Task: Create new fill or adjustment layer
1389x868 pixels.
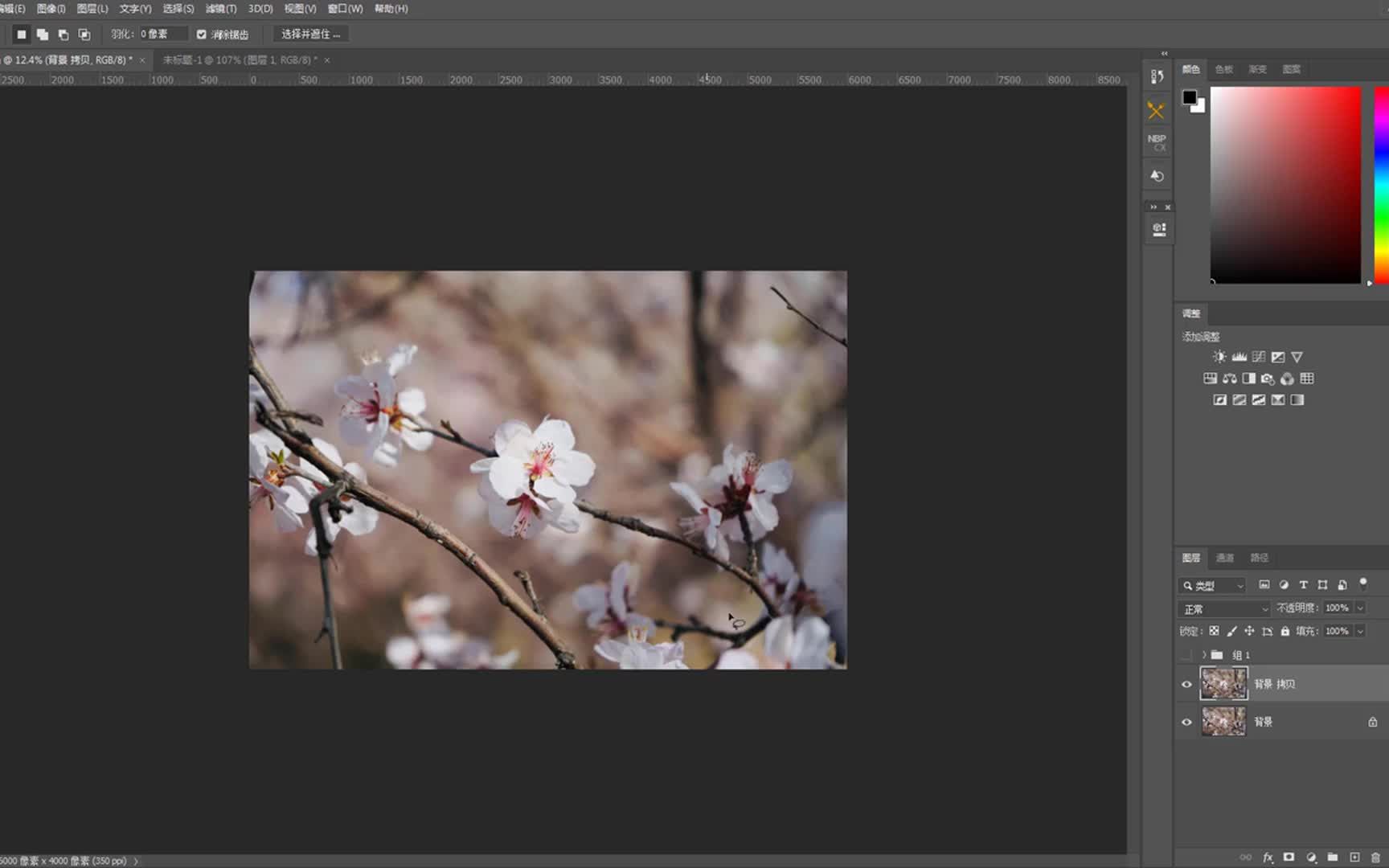Action: tap(1311, 858)
